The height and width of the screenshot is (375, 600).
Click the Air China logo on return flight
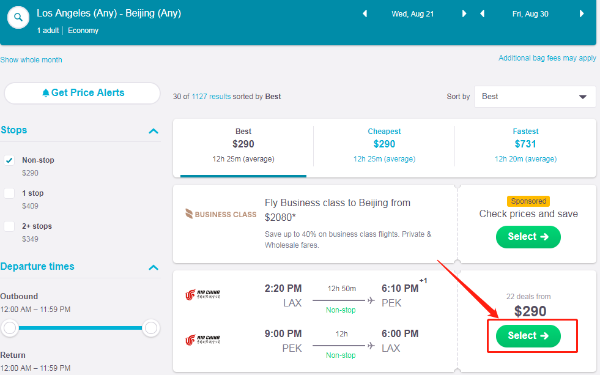click(x=202, y=339)
